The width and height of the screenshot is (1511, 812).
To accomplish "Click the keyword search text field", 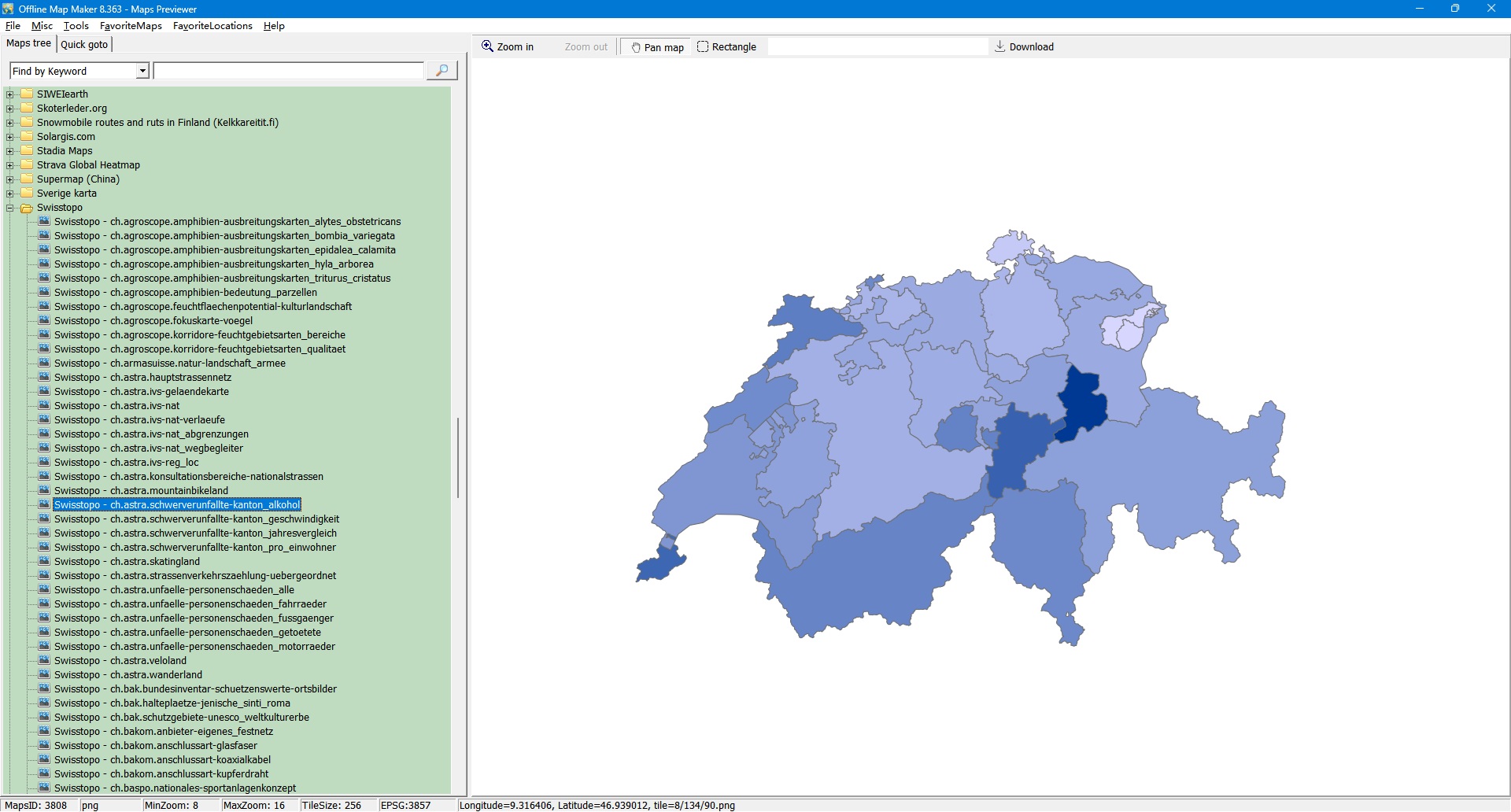I will [288, 71].
